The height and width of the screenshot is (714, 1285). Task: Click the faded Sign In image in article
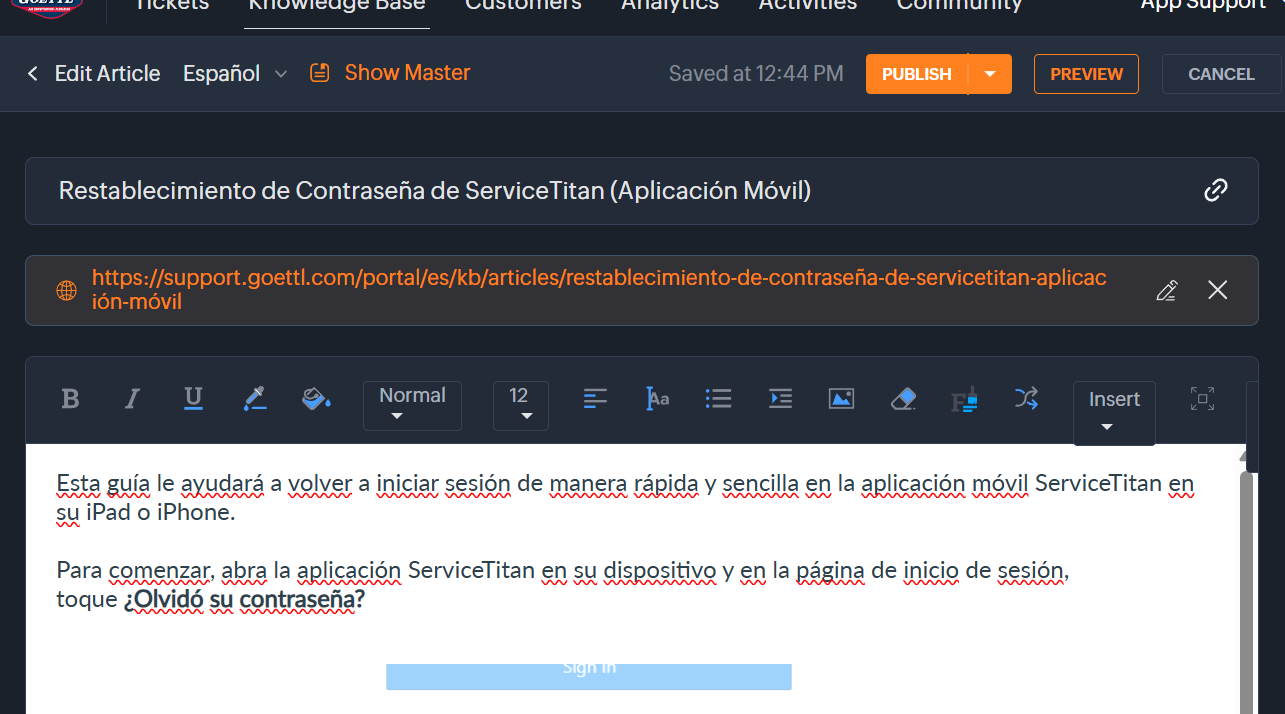tap(589, 676)
